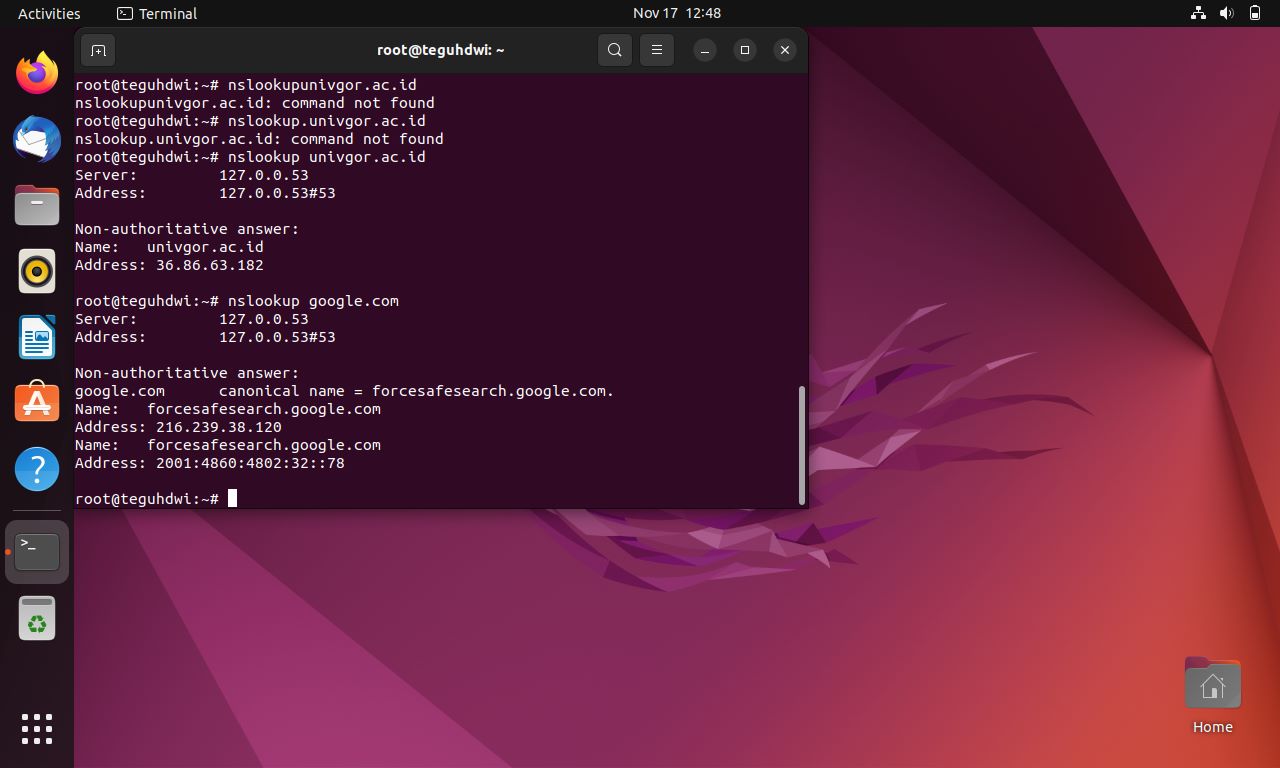Open the Terminal app menu in top bar
The image size is (1280, 768).
[x=157, y=13]
